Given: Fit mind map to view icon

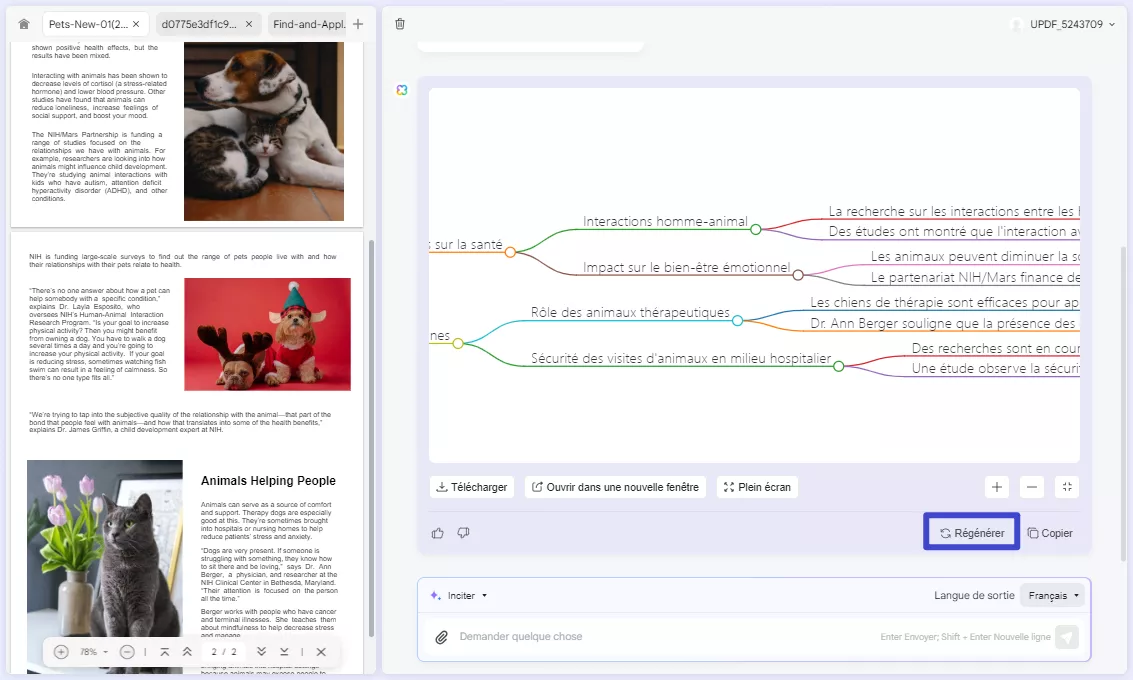Looking at the screenshot, I should click(x=1067, y=487).
